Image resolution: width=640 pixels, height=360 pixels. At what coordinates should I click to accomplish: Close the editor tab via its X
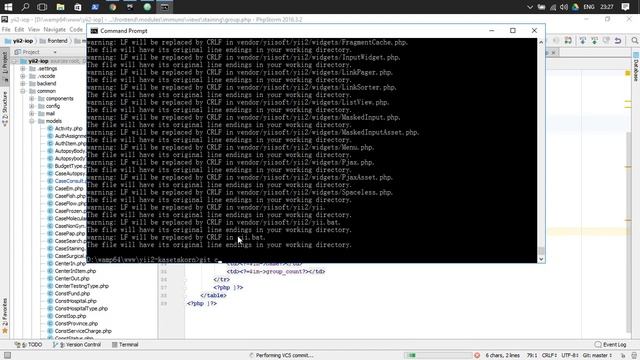[553, 53]
